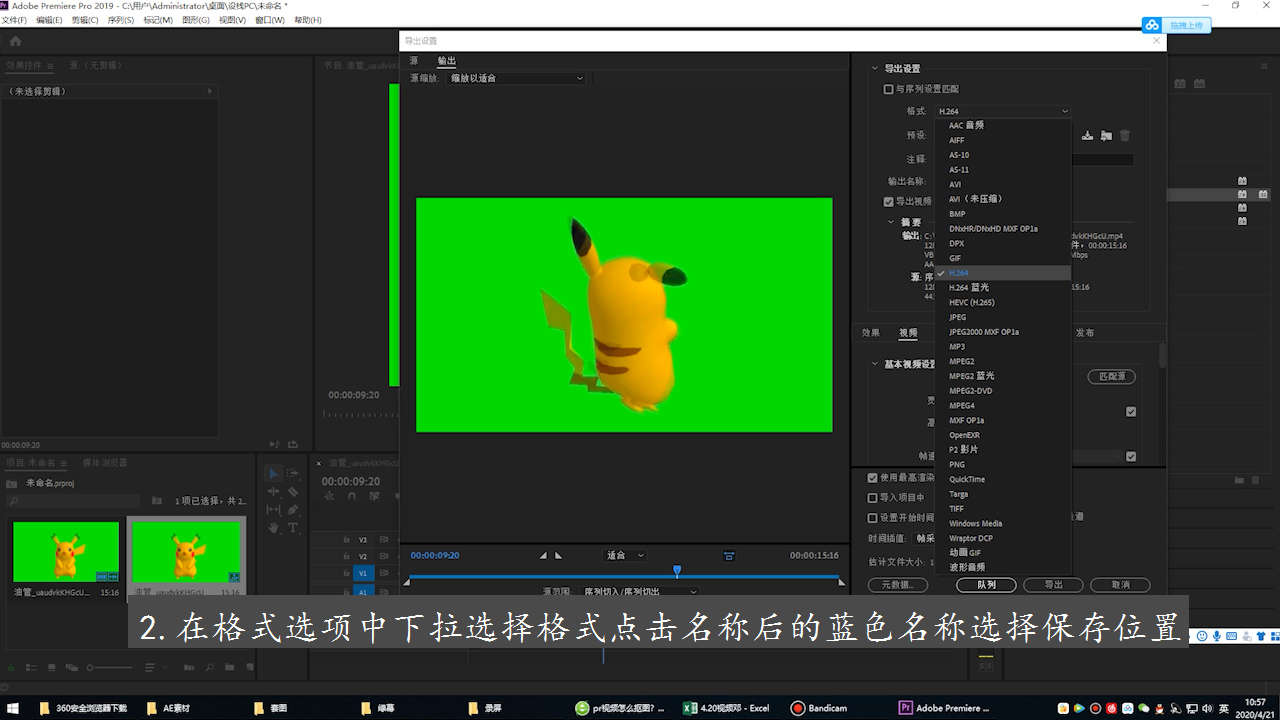This screenshot has width=1280, height=720.
Task: Select the Track Select Forward tool
Action: [293, 473]
